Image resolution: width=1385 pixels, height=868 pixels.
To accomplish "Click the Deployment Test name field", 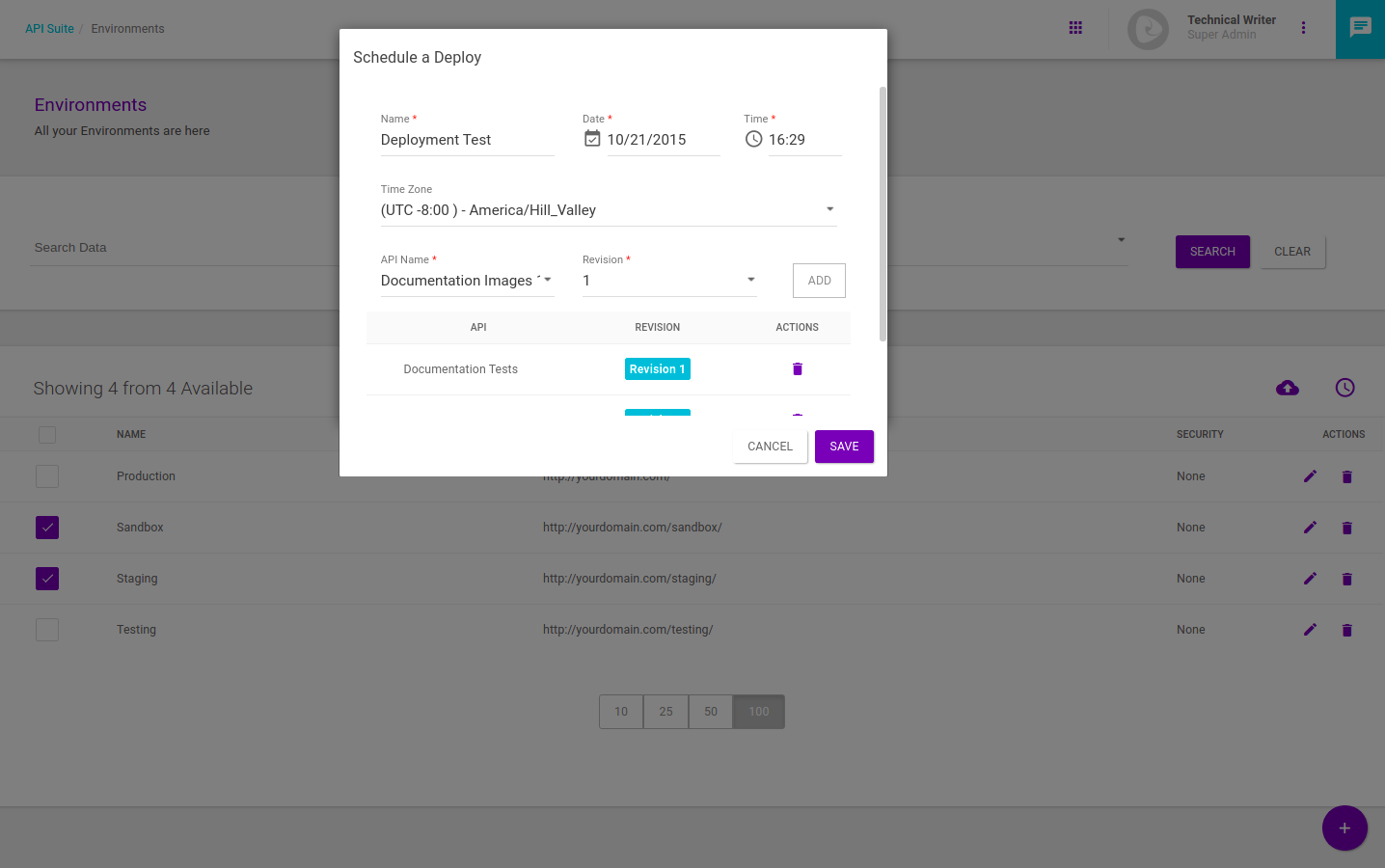I will (x=467, y=139).
